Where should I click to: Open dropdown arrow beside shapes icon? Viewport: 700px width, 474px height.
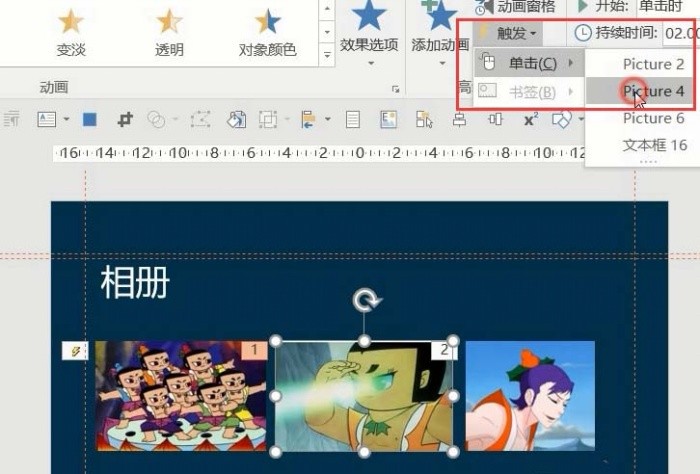(x=581, y=119)
